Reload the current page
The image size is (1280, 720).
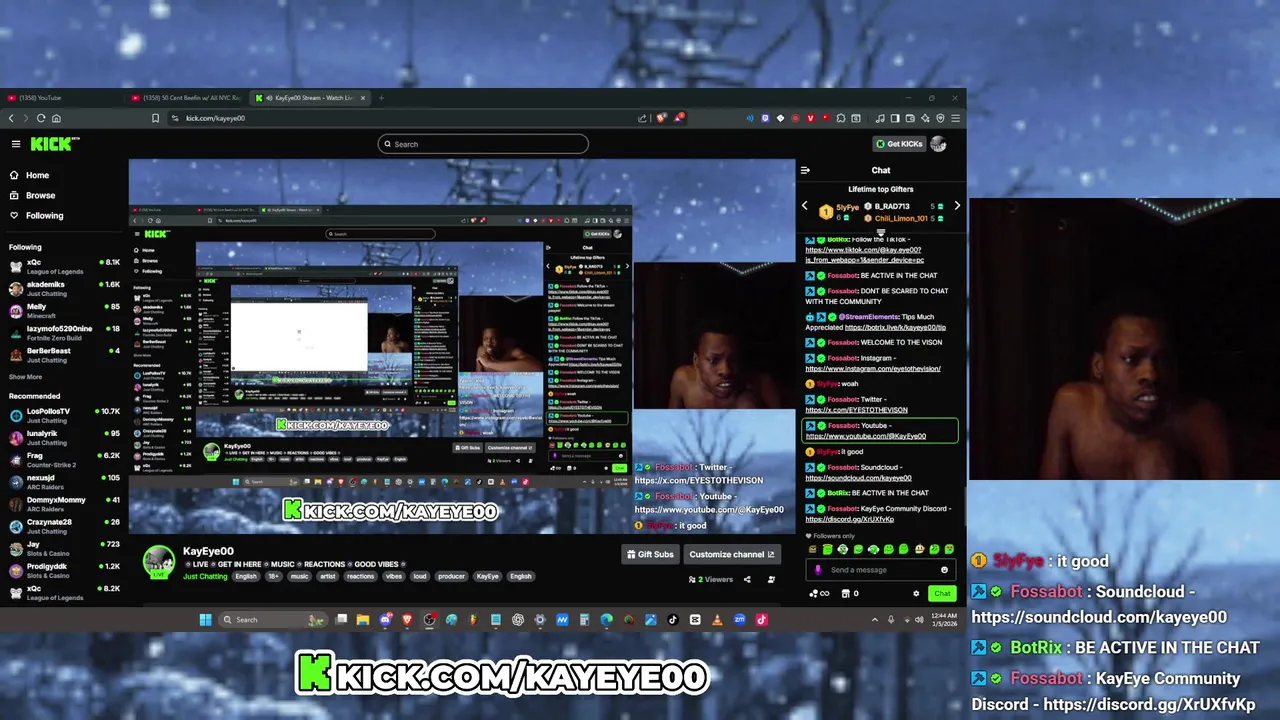tap(41, 118)
